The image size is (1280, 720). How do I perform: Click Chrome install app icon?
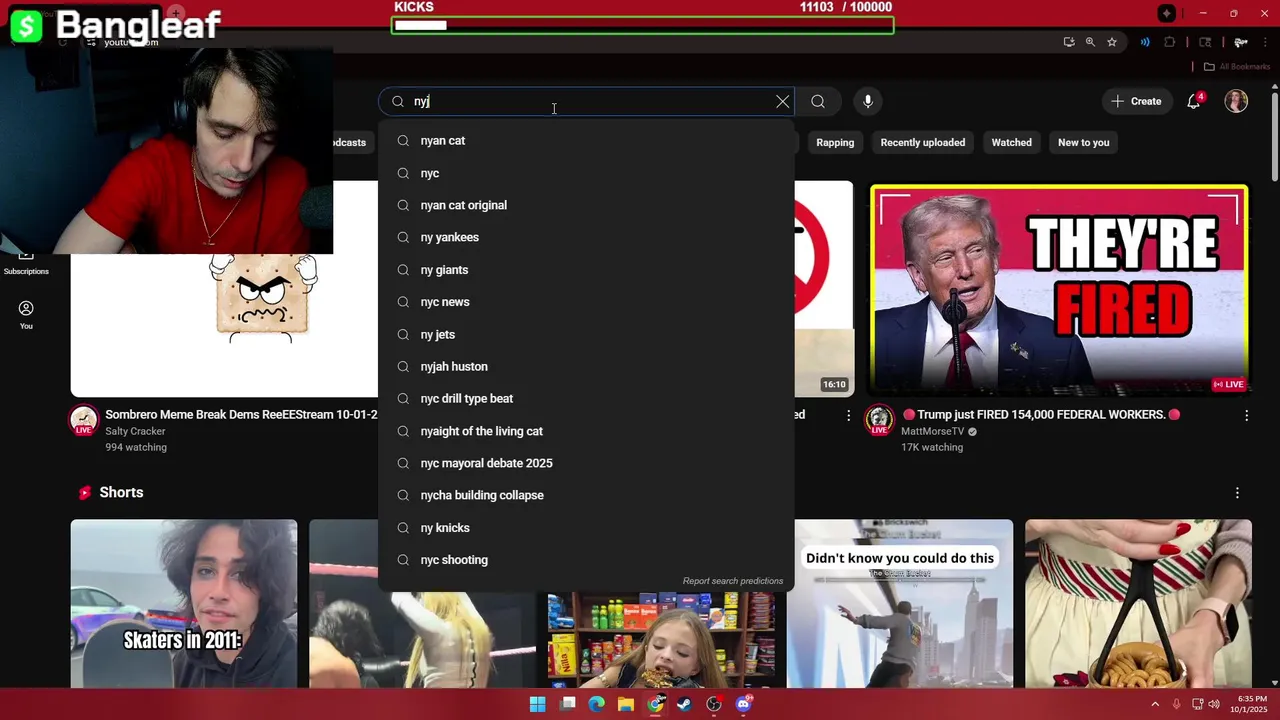(x=1069, y=42)
